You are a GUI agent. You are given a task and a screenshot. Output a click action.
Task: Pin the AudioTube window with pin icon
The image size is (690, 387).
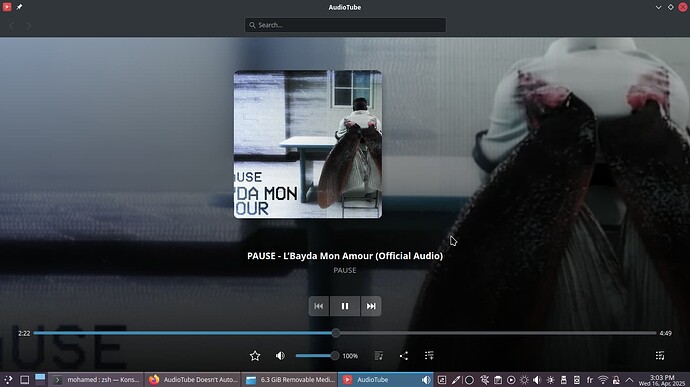[x=19, y=7]
